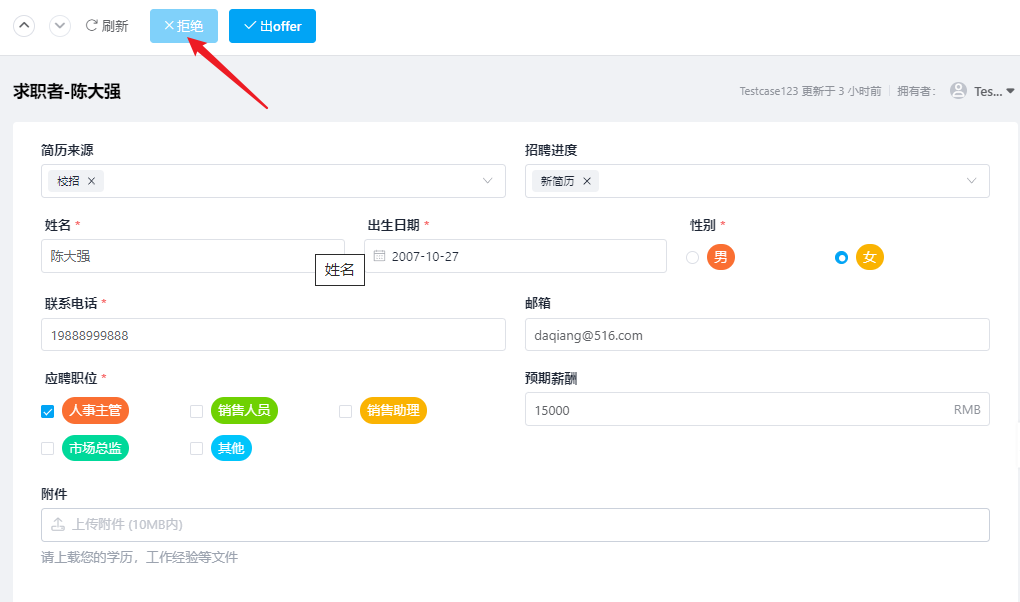The width and height of the screenshot is (1020, 602).
Task: Click the 女 yellow label
Action: click(x=870, y=257)
